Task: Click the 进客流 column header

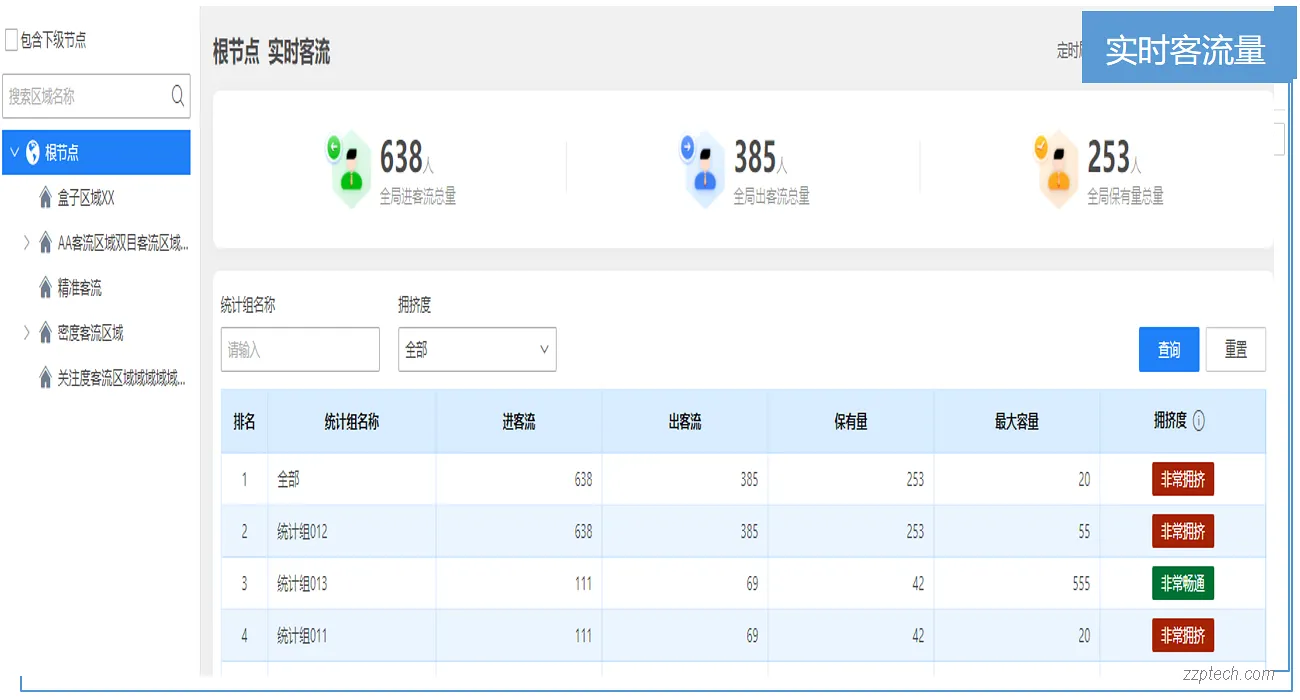Action: point(518,422)
